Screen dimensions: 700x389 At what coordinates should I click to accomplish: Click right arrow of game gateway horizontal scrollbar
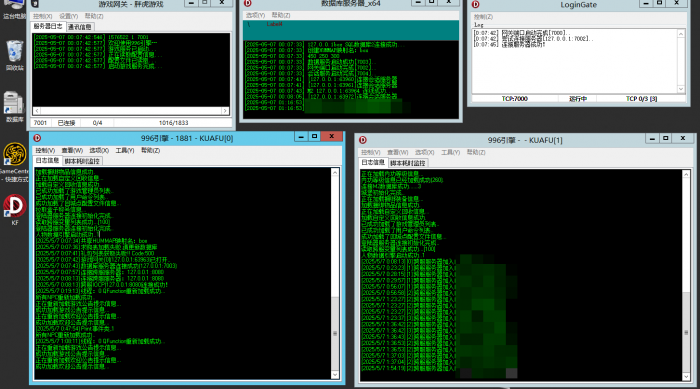tap(225, 110)
